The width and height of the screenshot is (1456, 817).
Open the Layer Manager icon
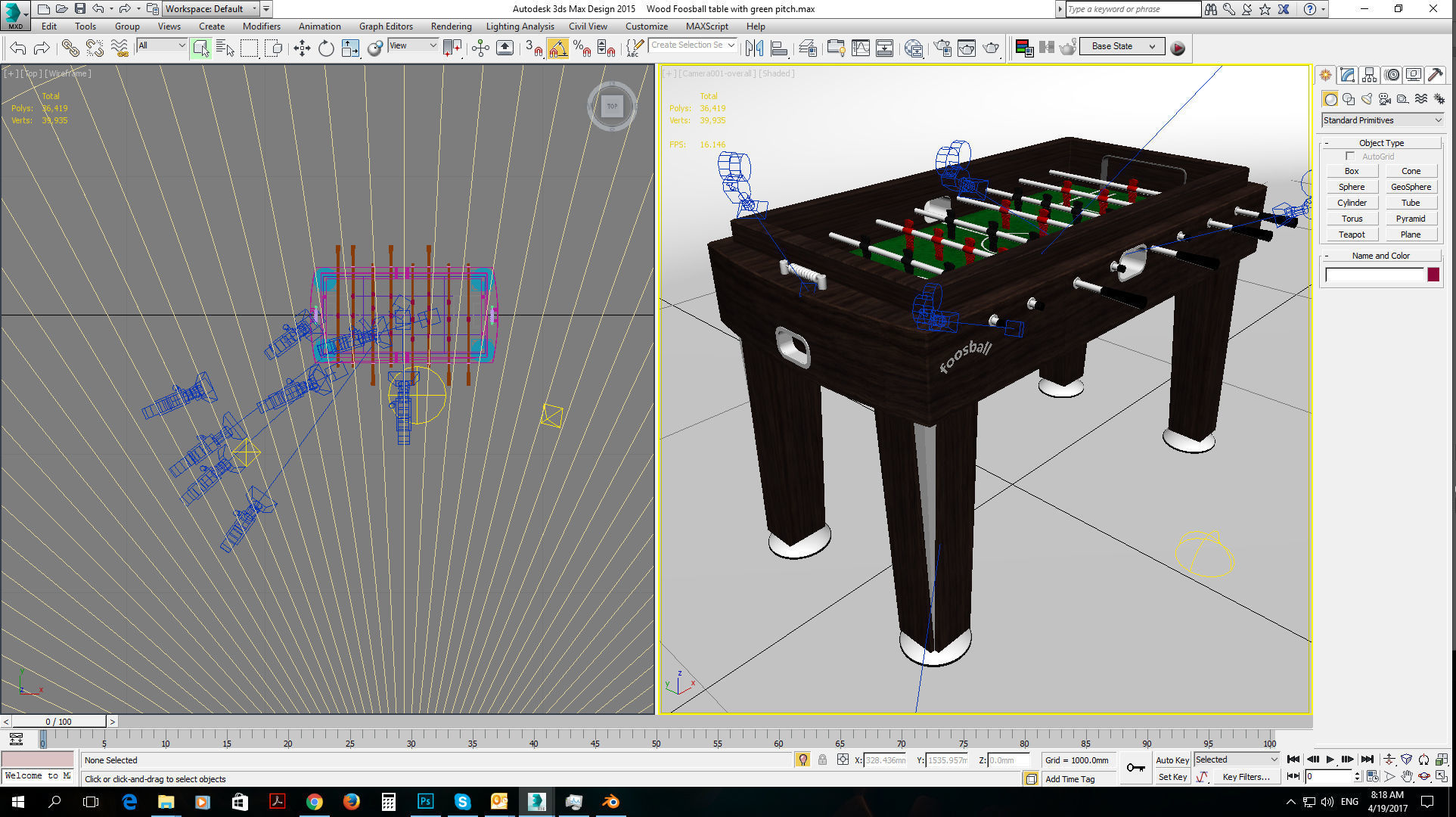pyautogui.click(x=808, y=48)
